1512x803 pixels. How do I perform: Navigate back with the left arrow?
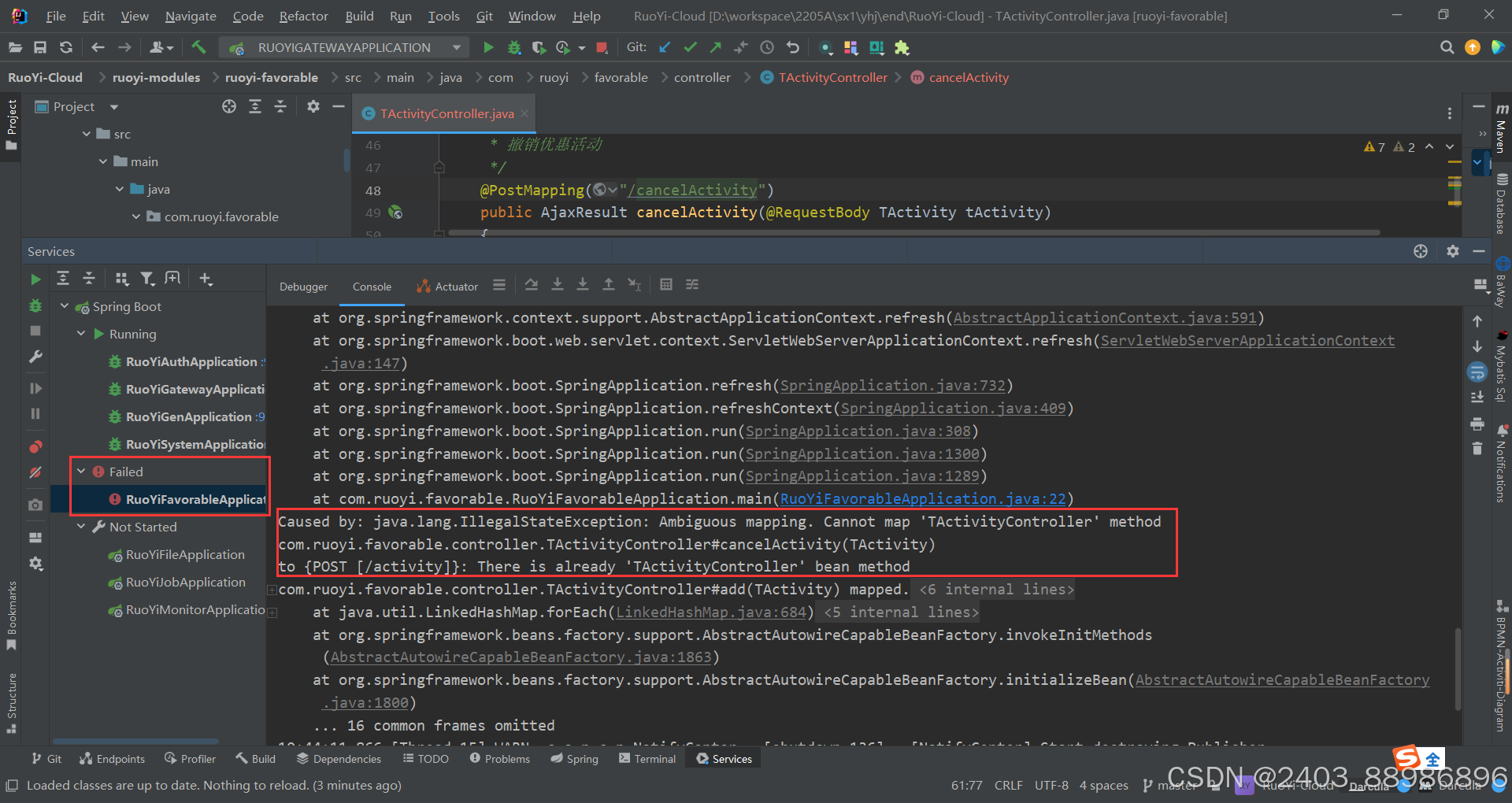(x=98, y=47)
